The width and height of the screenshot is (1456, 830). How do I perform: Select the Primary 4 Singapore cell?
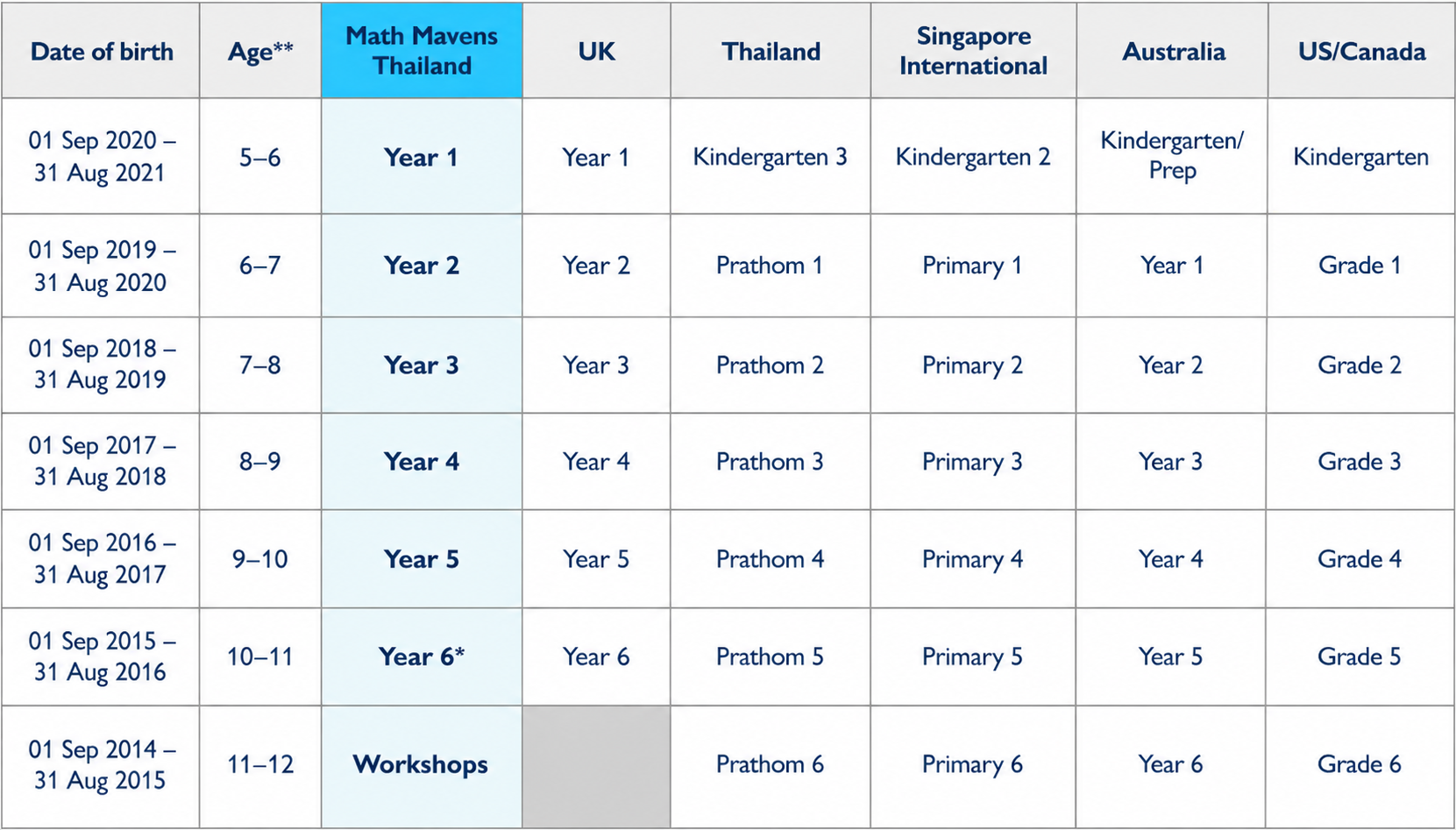click(x=973, y=559)
